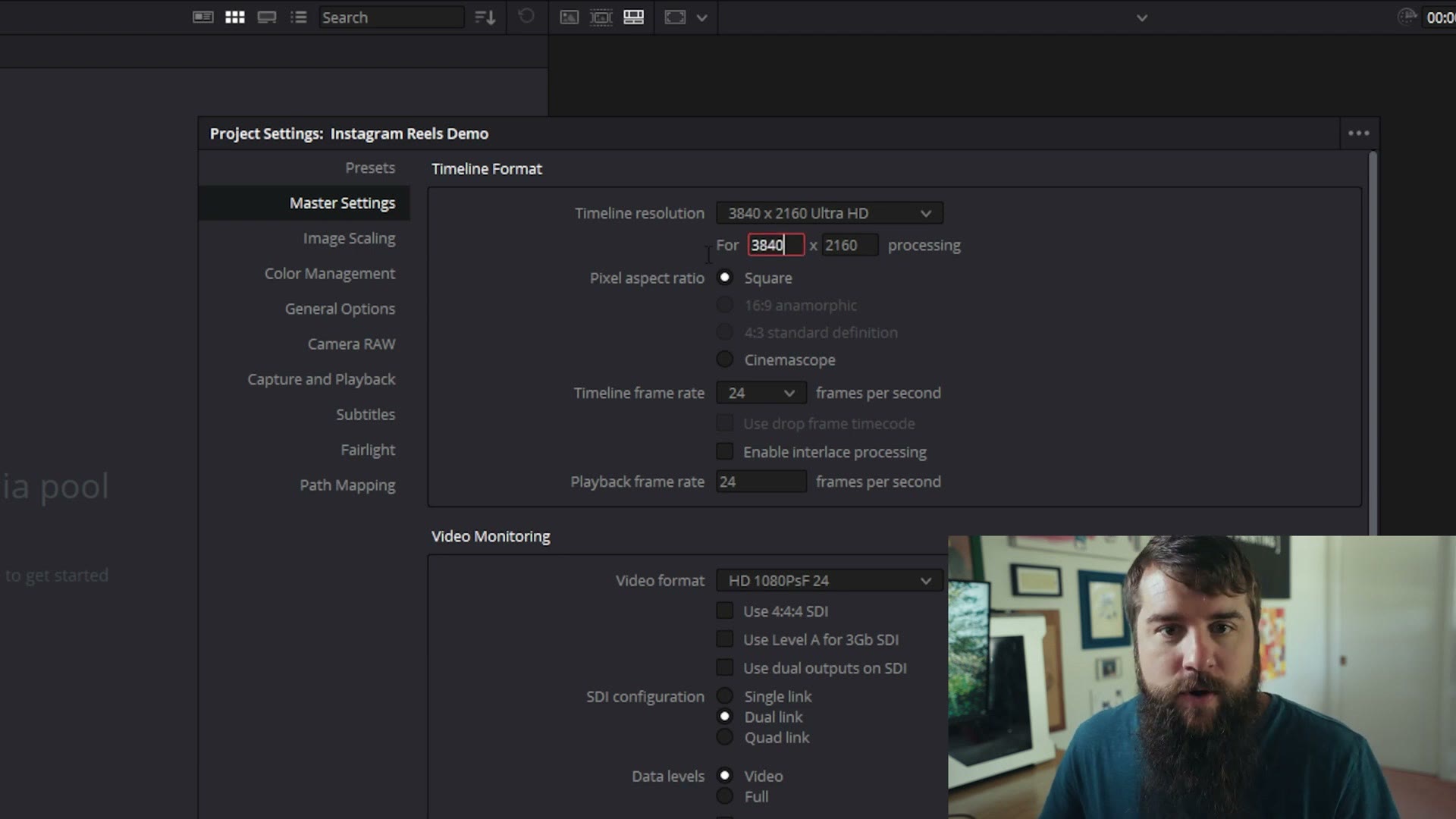Click the Playback frame rate field
This screenshot has width=1456, height=819.
tap(761, 482)
